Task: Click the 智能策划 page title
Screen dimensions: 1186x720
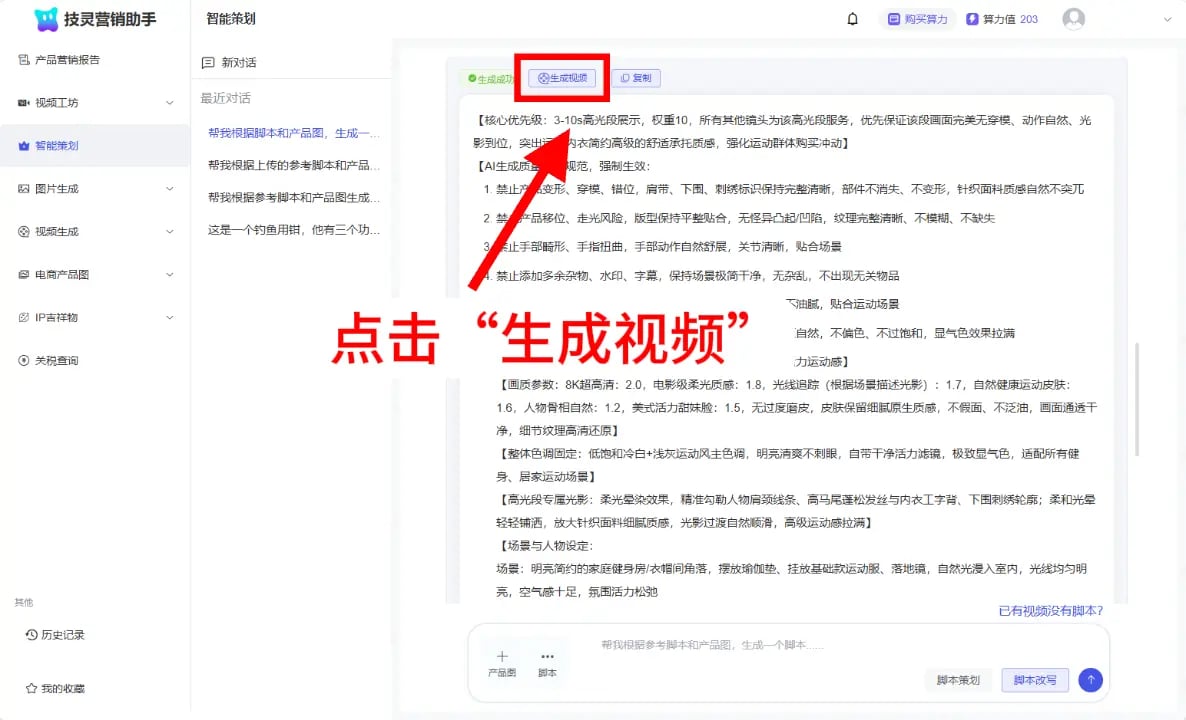Action: coord(231,19)
